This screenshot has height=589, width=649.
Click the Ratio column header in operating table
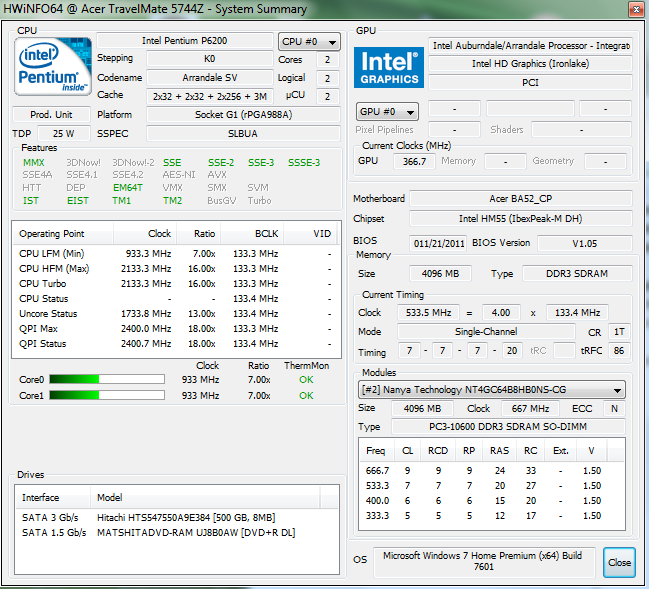[199, 234]
